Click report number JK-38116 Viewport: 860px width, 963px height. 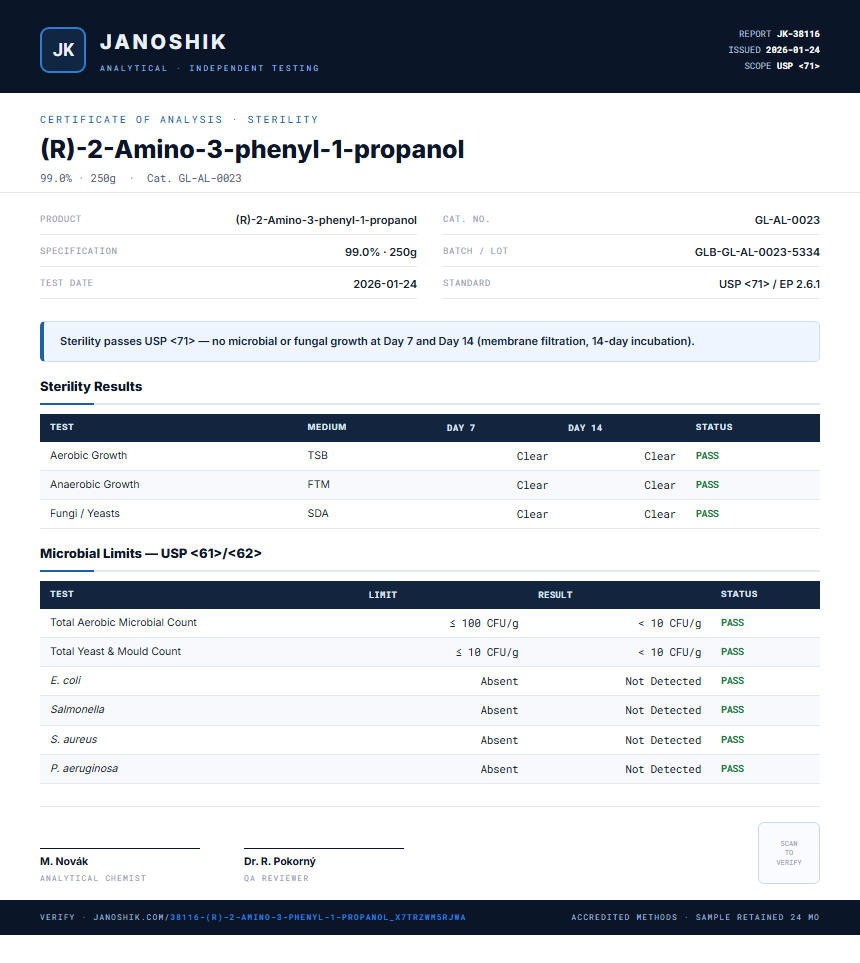pyautogui.click(x=798, y=34)
